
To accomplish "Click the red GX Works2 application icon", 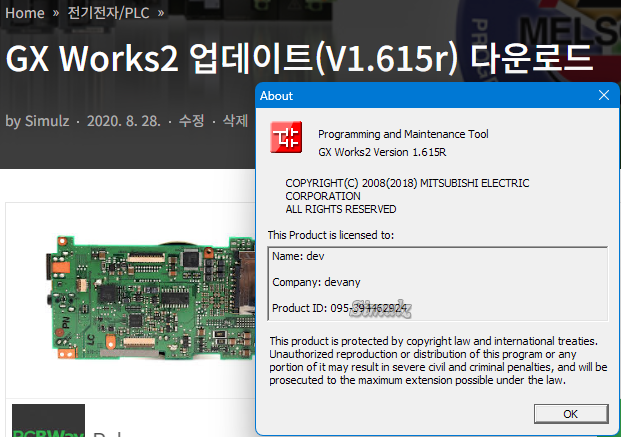I will (x=286, y=137).
